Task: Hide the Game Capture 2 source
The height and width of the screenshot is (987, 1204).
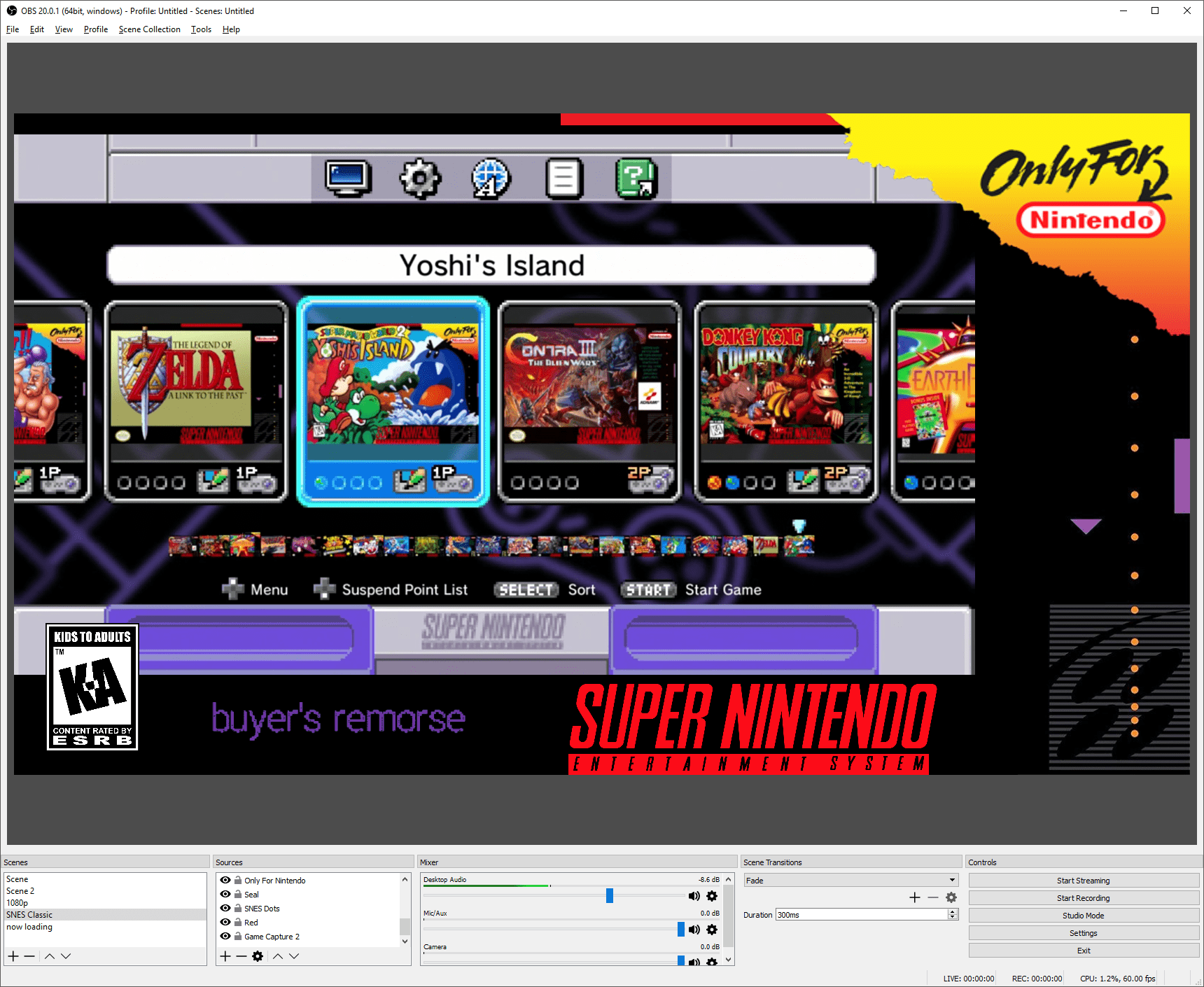Action: click(x=225, y=936)
